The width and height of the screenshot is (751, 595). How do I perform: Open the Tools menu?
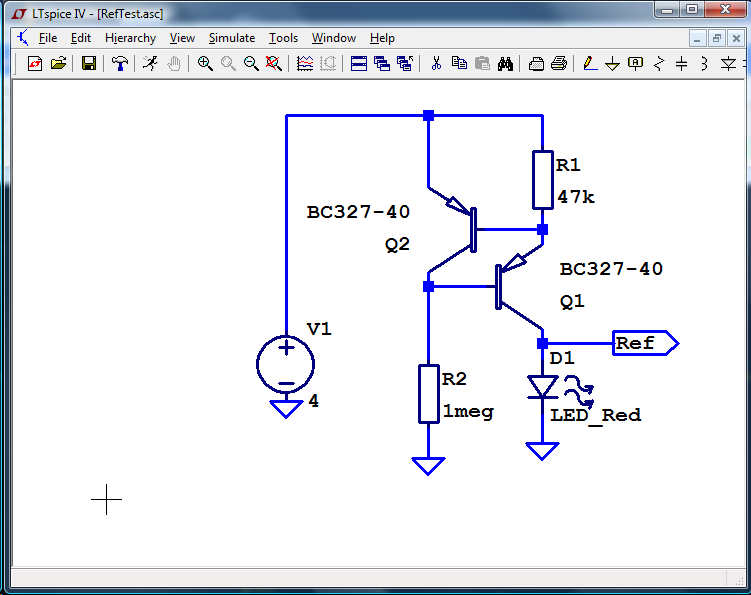[283, 38]
